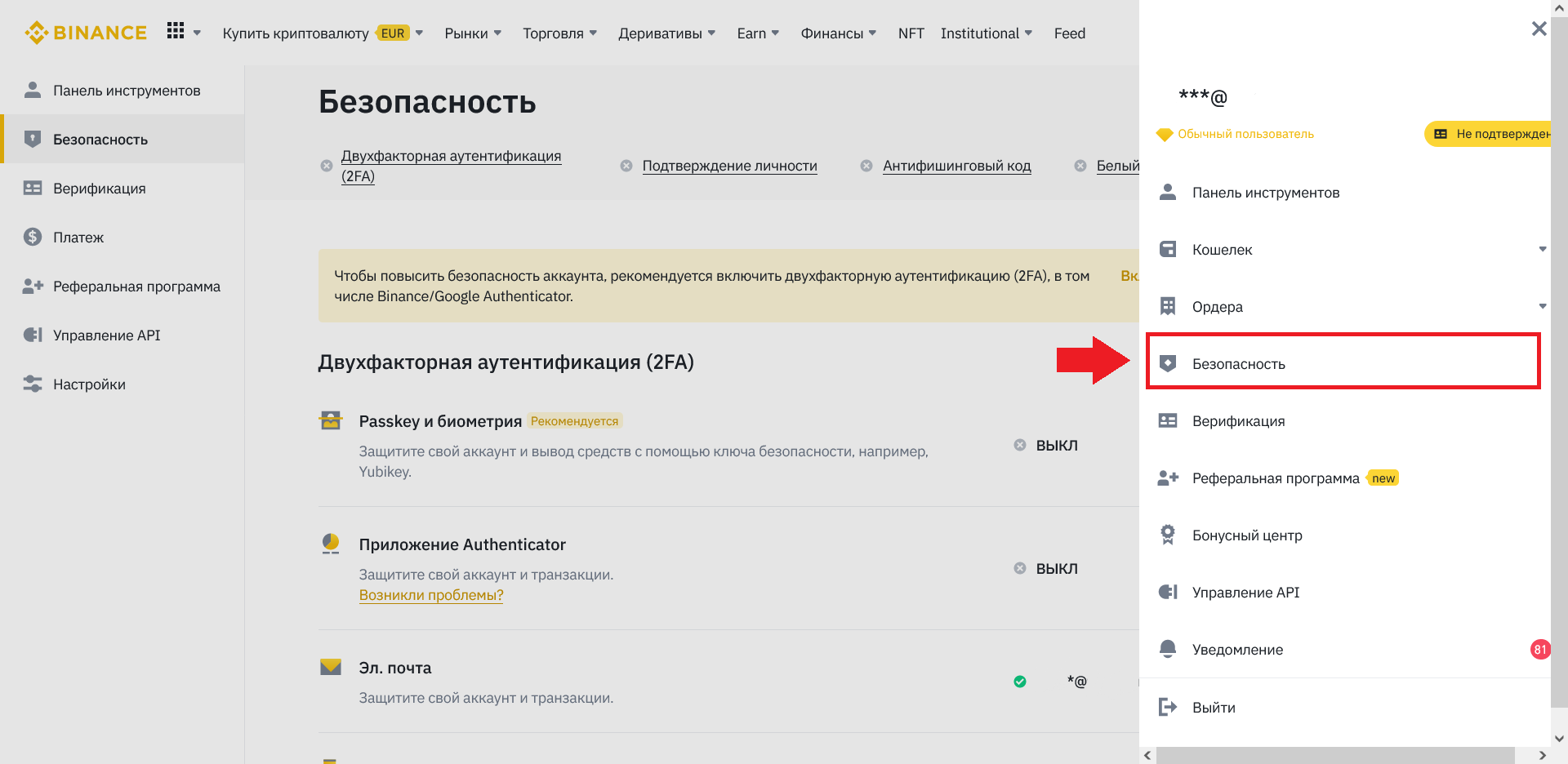Toggle Приложение Authenticator ВЫКЛ status

coord(1046,568)
